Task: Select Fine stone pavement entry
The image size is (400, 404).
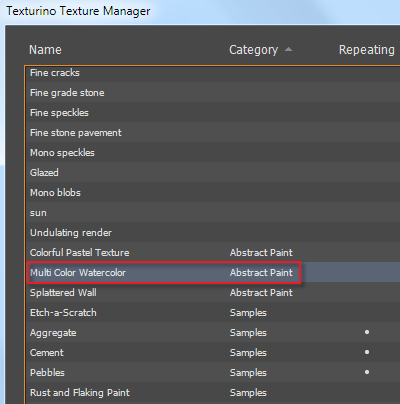Action: point(213,132)
